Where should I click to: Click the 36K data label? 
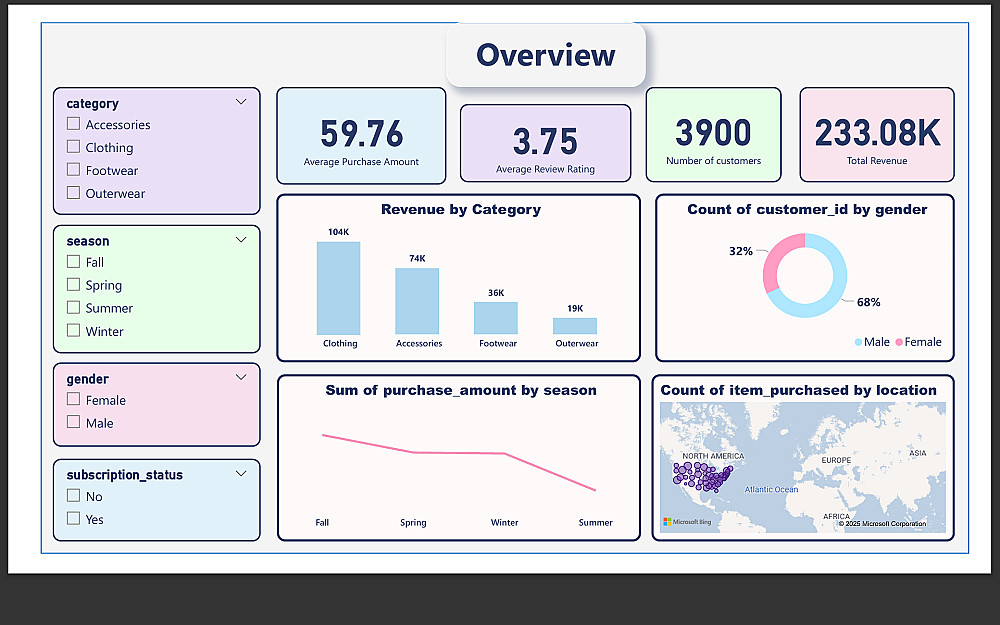(x=496, y=293)
